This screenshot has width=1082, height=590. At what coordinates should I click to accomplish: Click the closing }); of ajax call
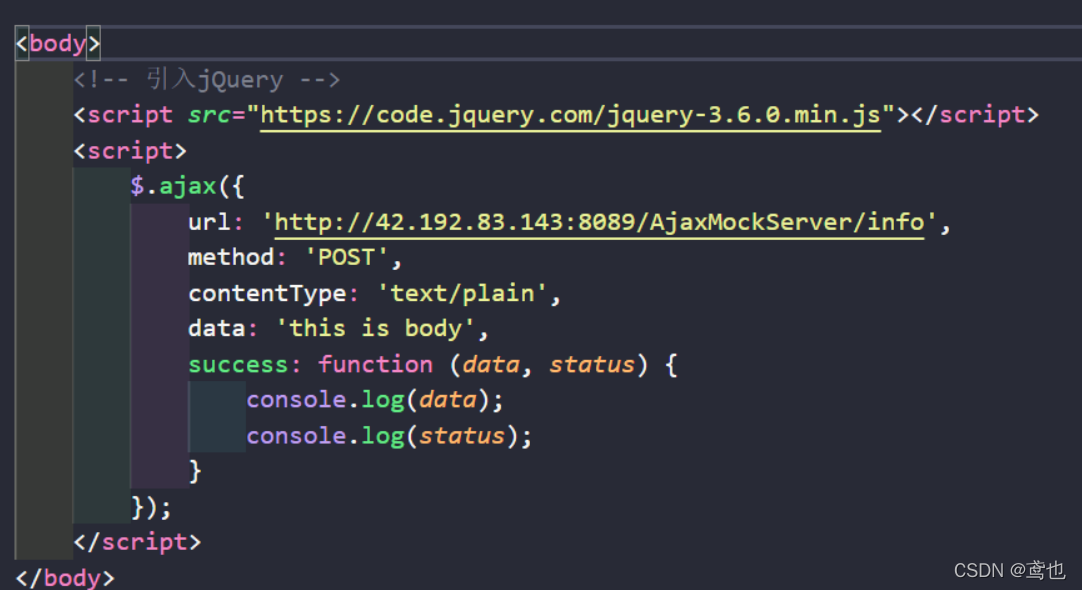[x=151, y=508]
